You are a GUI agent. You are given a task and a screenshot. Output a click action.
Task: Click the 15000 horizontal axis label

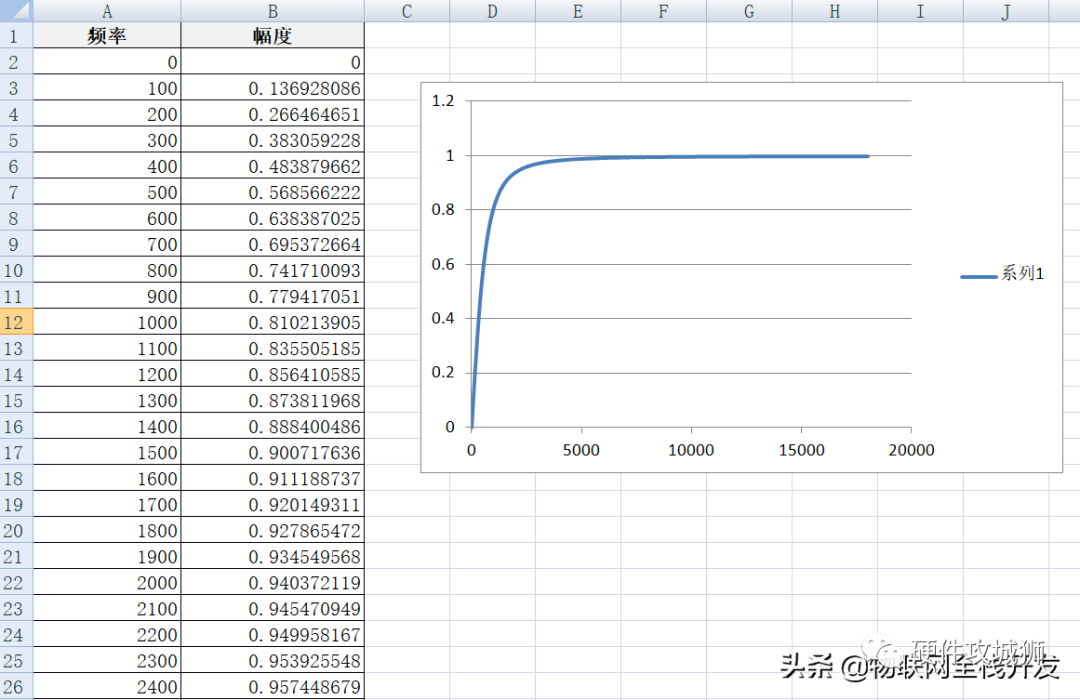(x=801, y=450)
